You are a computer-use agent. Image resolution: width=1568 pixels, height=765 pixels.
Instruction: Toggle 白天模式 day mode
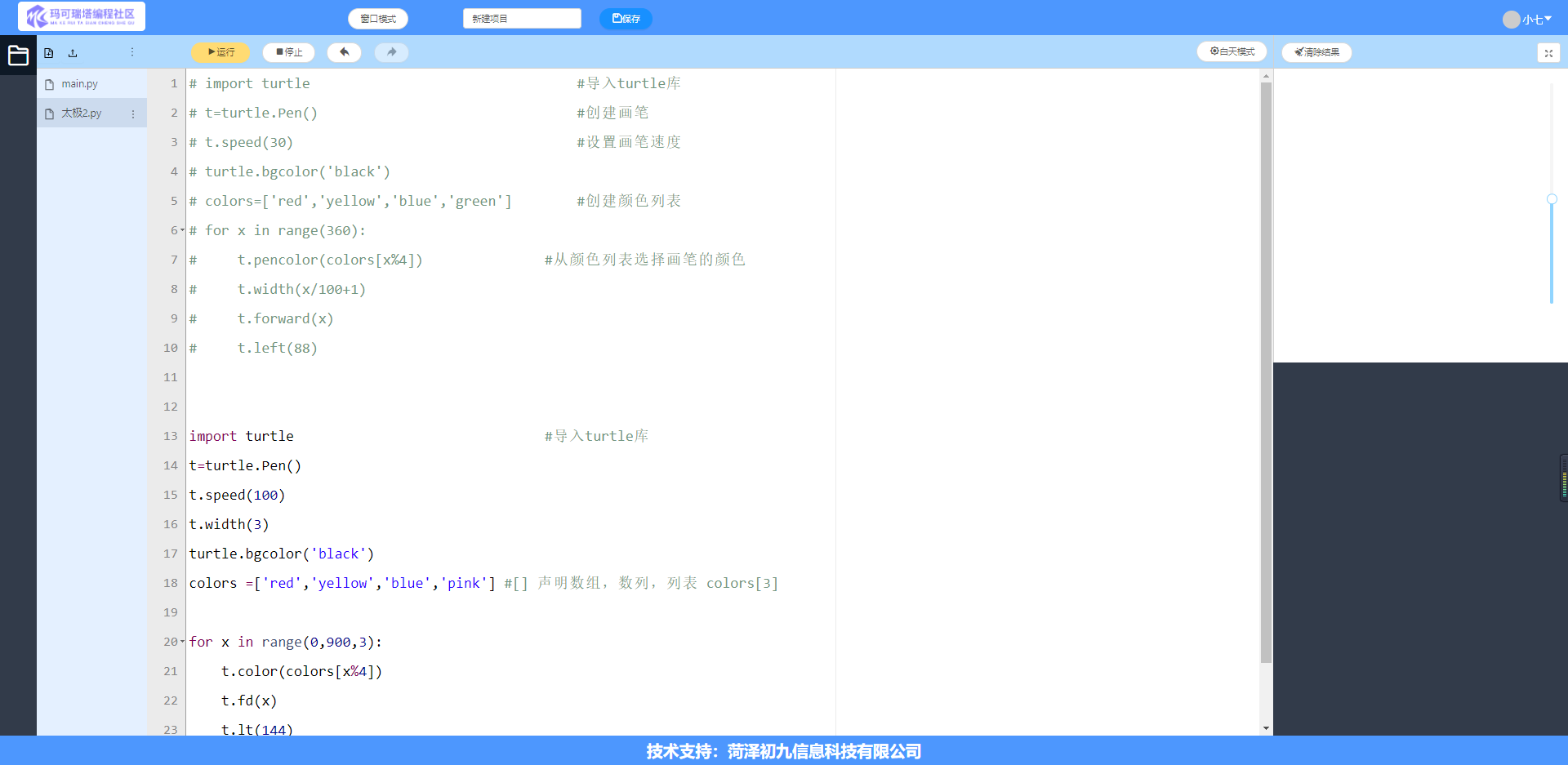1232,51
